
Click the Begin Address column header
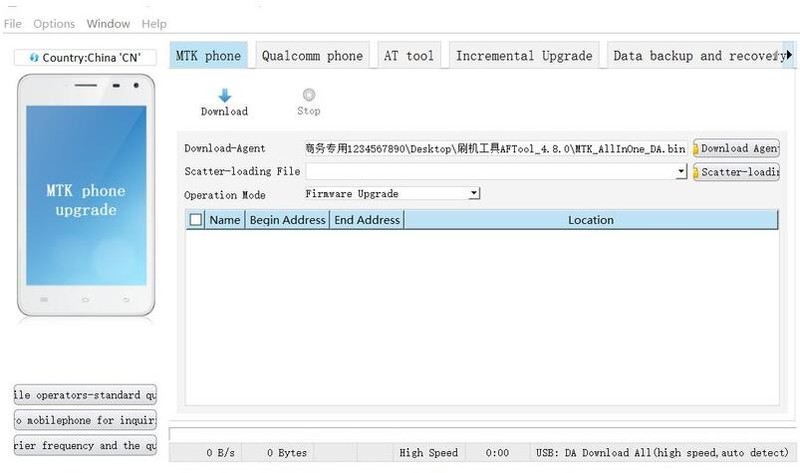[287, 220]
